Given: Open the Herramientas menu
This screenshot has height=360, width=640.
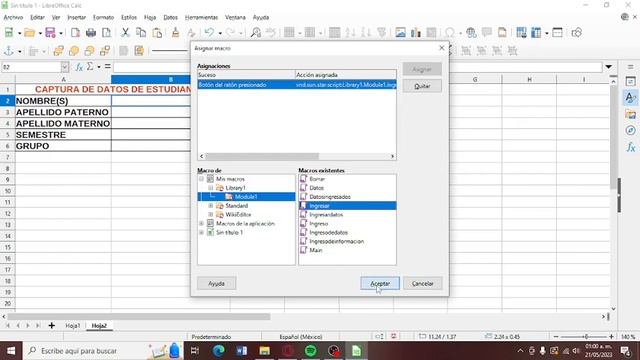Looking at the screenshot, I should click(x=201, y=17).
